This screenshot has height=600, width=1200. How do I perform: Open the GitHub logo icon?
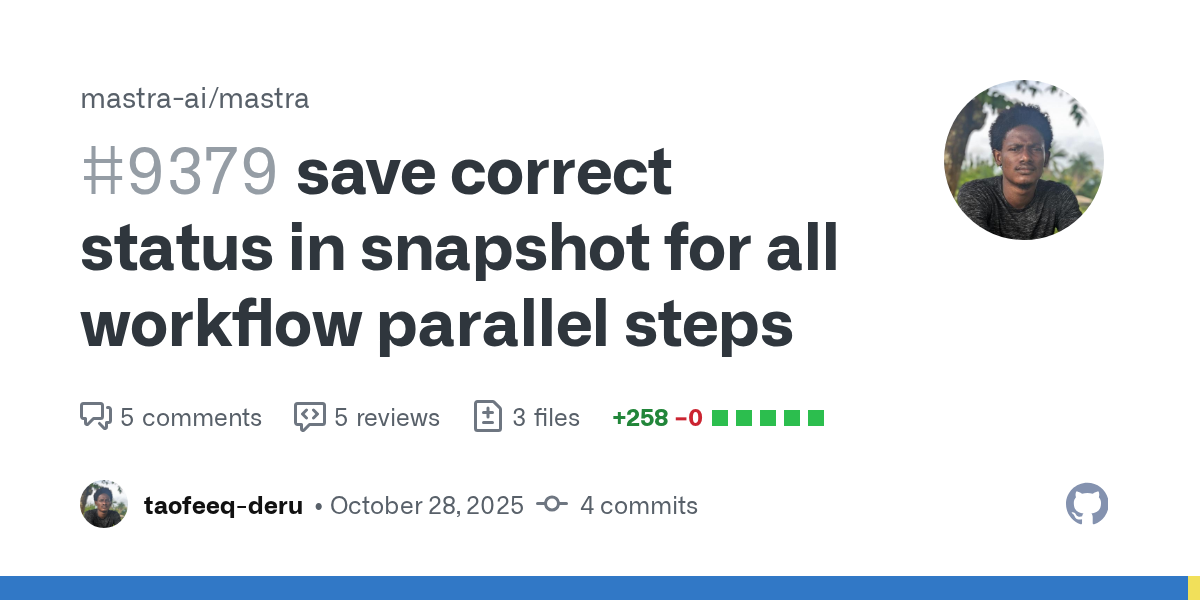(1087, 505)
